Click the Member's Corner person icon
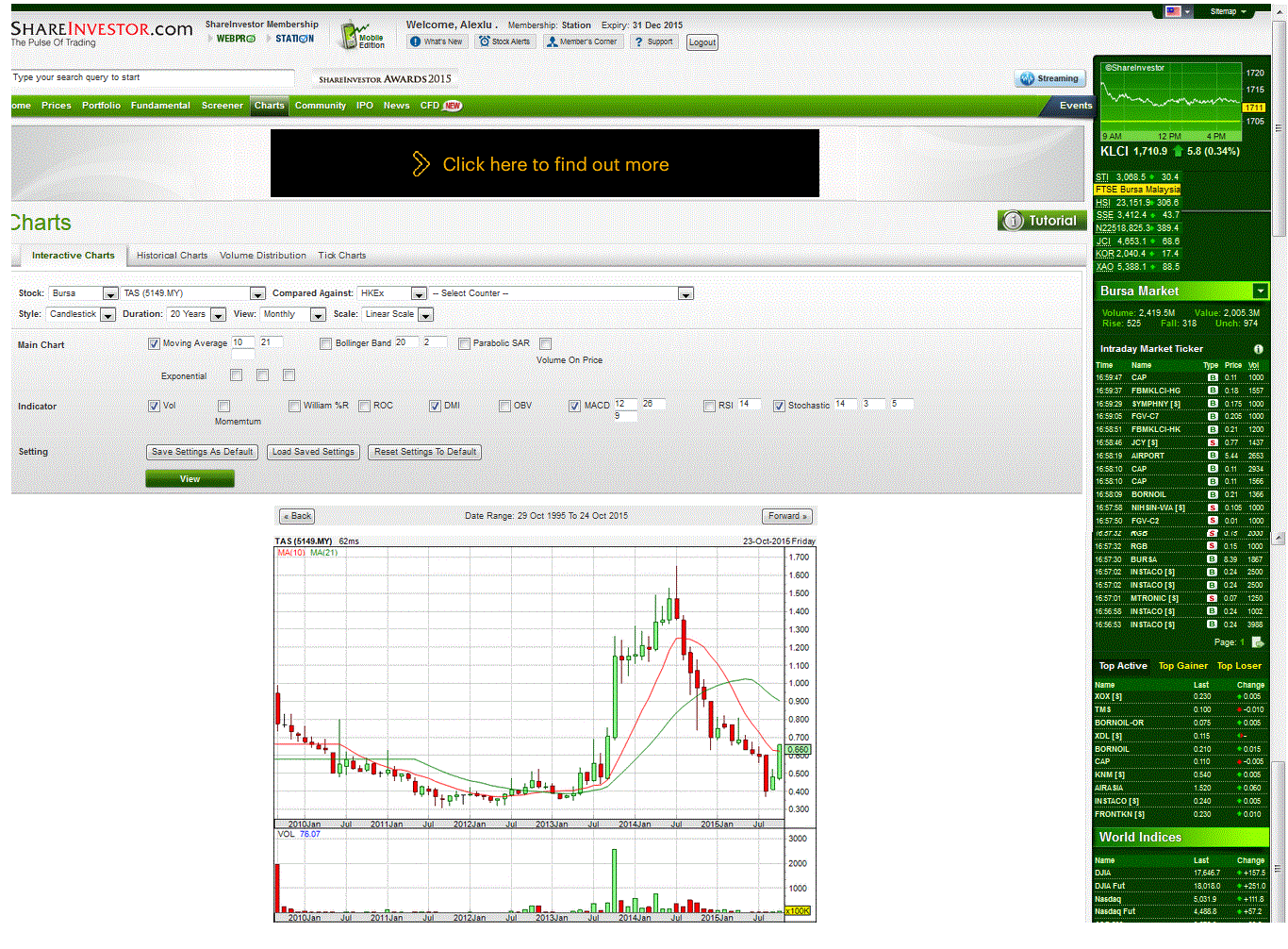Image resolution: width=1288 pixels, height=949 pixels. (554, 41)
